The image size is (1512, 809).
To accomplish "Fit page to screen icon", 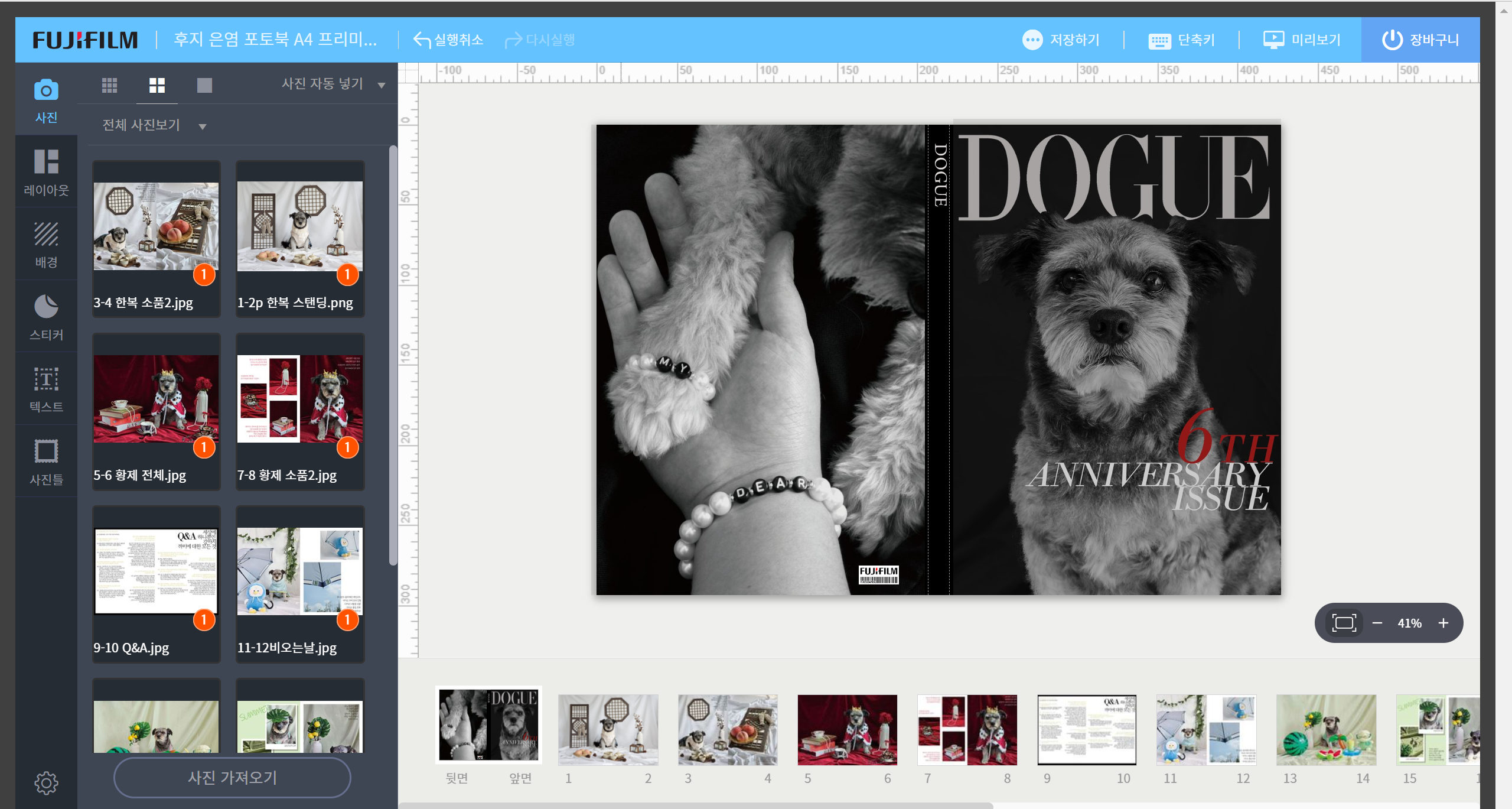I will (x=1344, y=623).
